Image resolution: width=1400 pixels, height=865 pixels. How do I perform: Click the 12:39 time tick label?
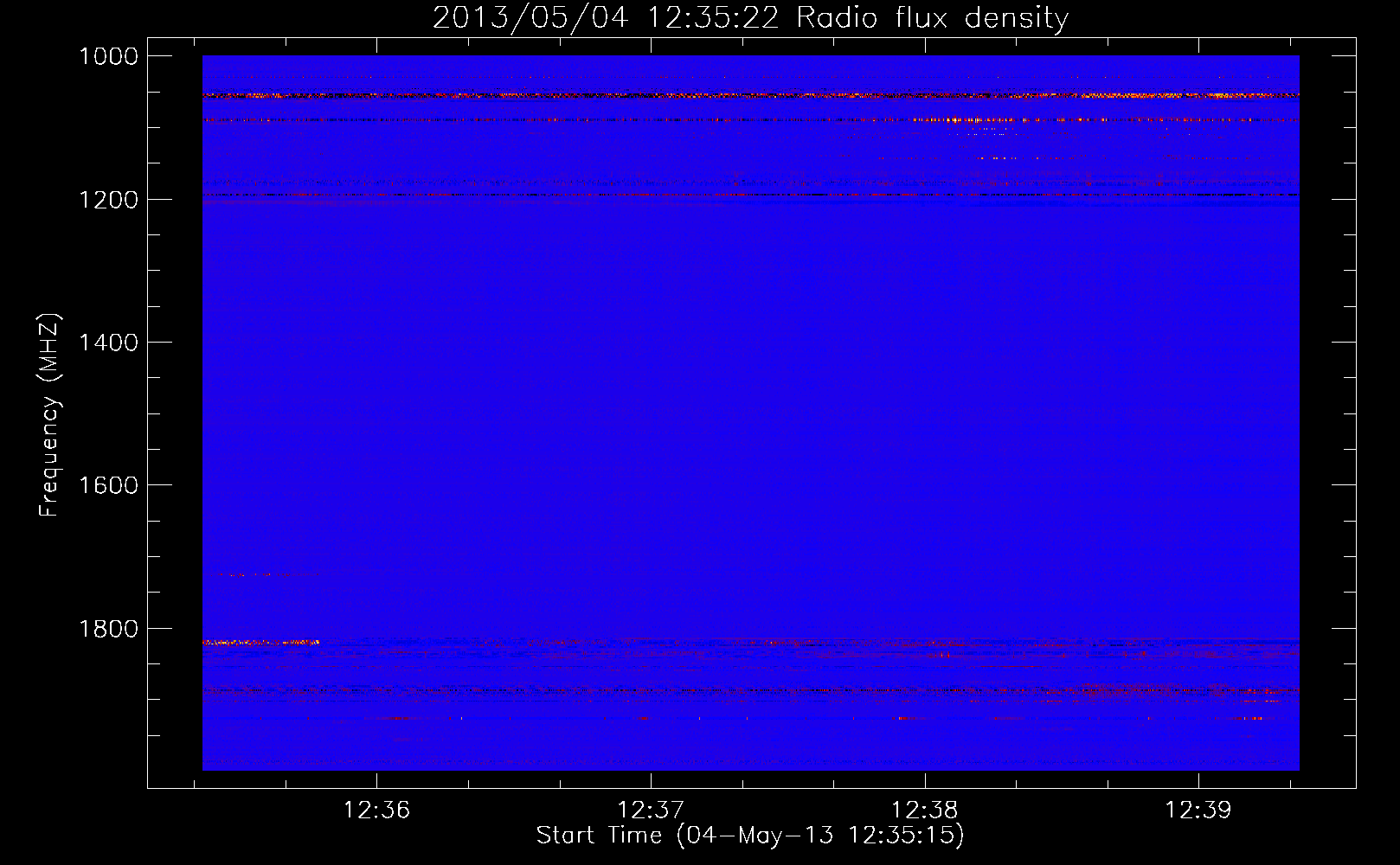coord(1198,811)
